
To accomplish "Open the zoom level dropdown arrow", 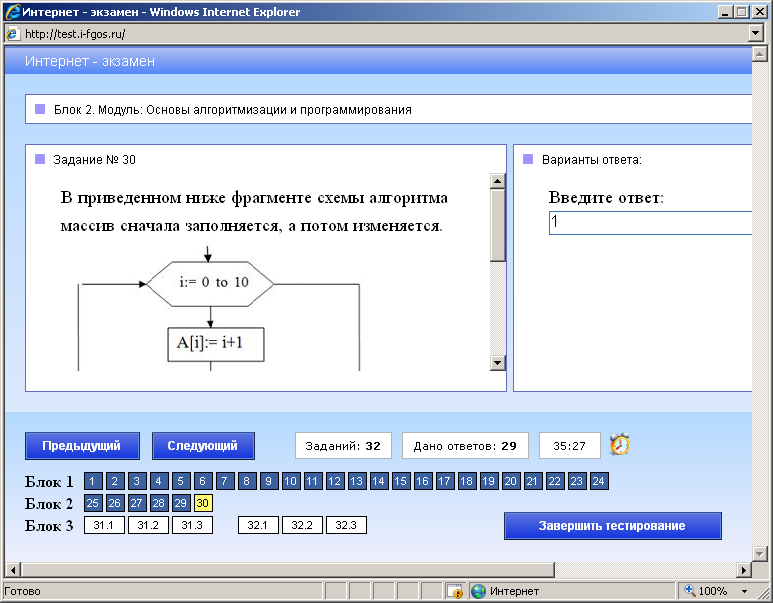I will click(x=744, y=591).
